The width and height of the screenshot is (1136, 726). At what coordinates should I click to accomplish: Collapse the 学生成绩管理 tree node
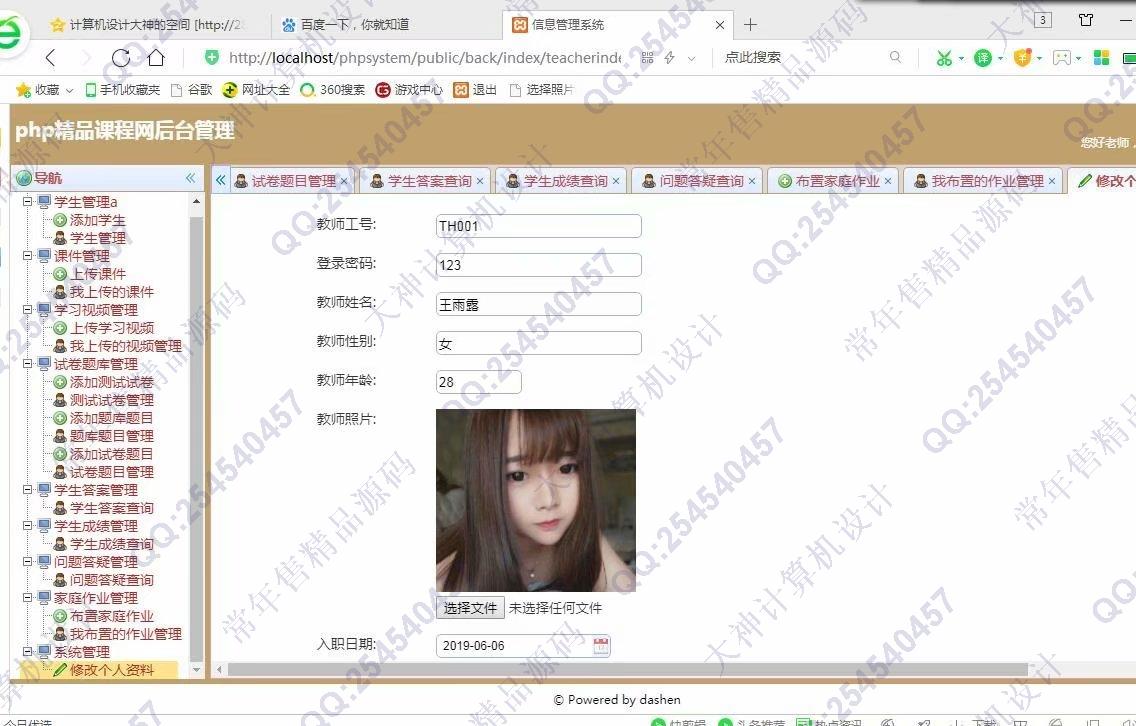coord(28,526)
